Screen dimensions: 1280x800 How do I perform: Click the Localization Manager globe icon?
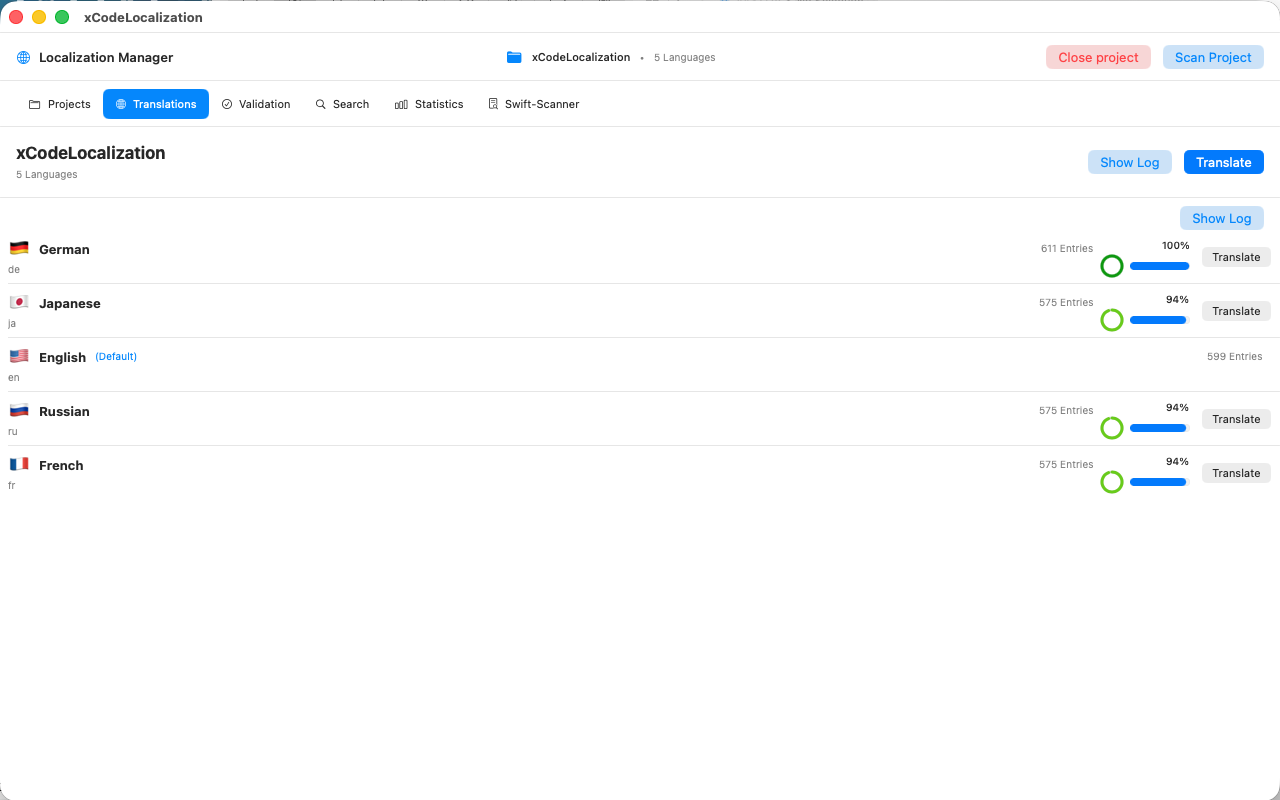click(x=23, y=57)
